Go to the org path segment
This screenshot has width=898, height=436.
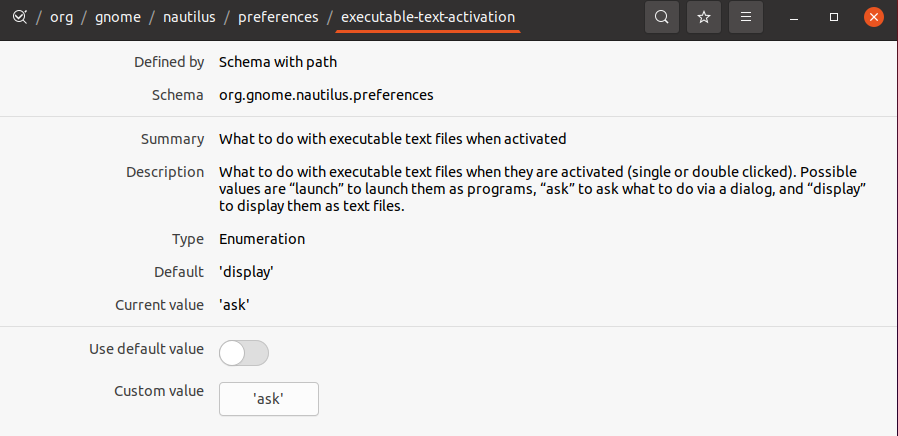[x=61, y=17]
